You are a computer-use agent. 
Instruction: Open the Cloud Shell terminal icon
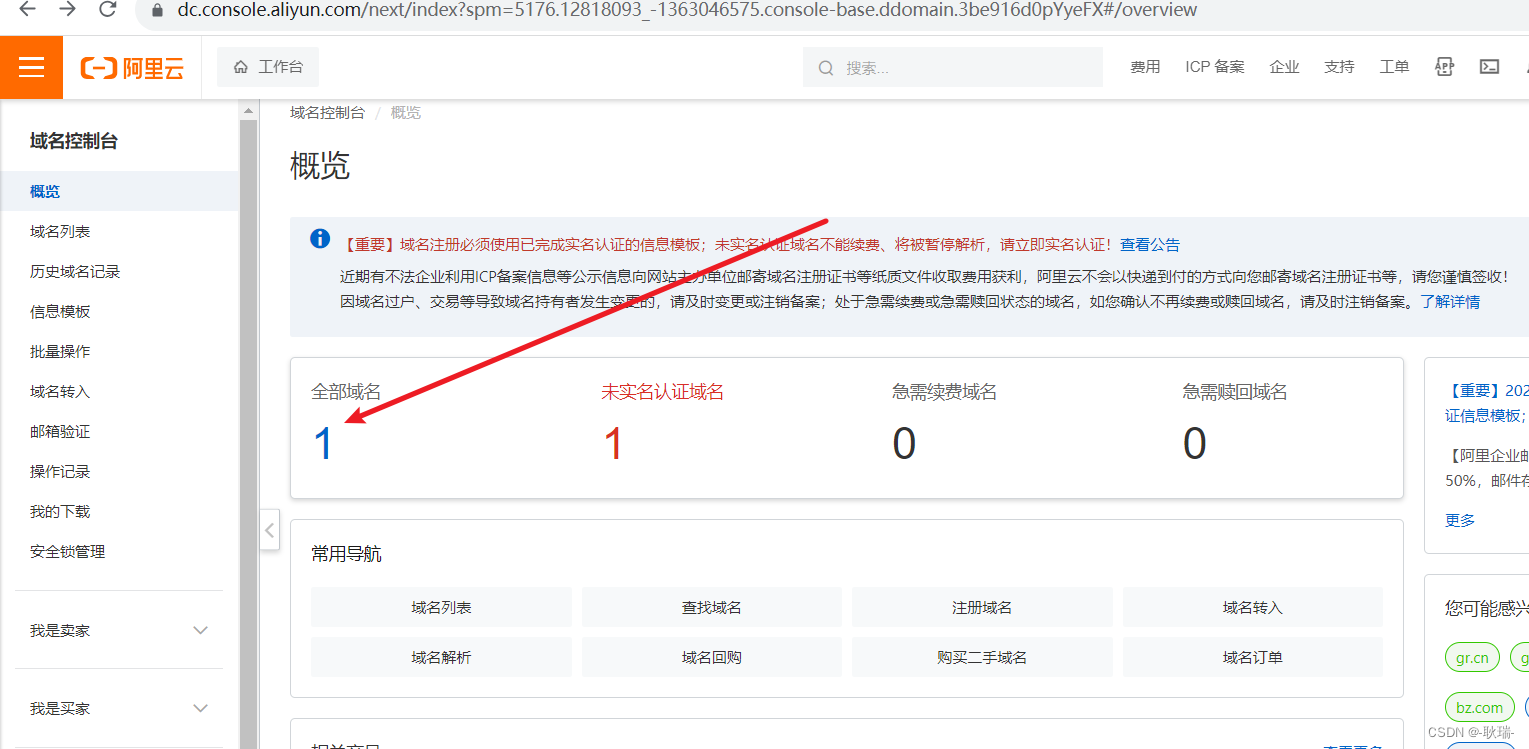coord(1489,67)
